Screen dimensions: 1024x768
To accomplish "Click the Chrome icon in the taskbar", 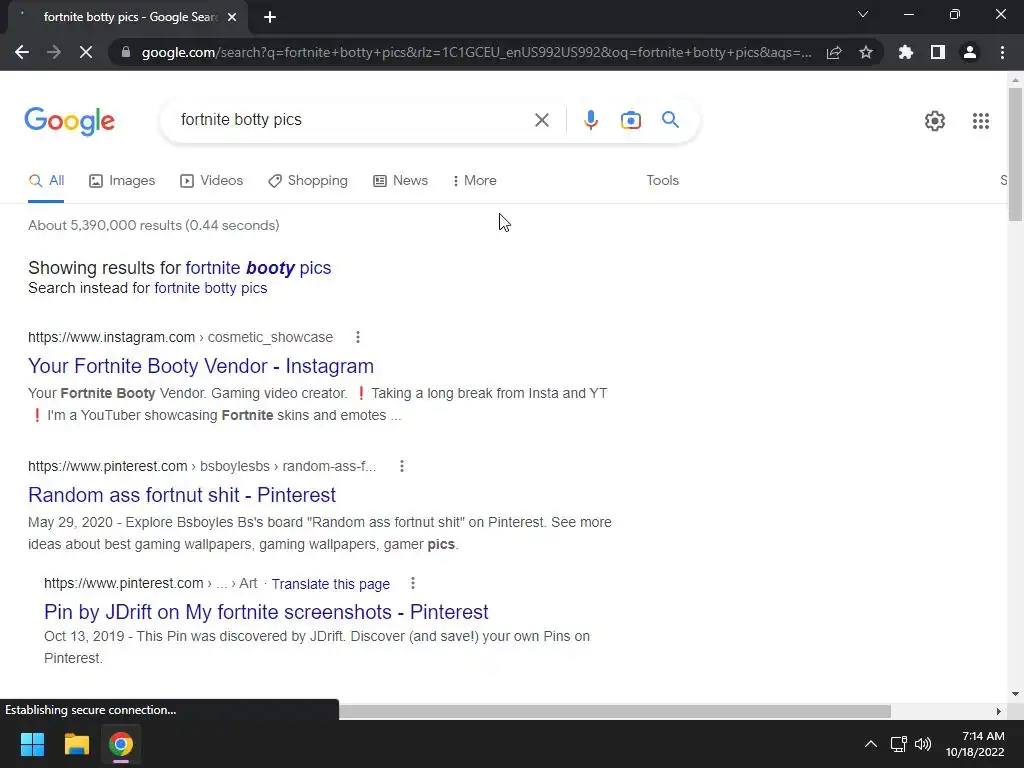I will tap(121, 744).
